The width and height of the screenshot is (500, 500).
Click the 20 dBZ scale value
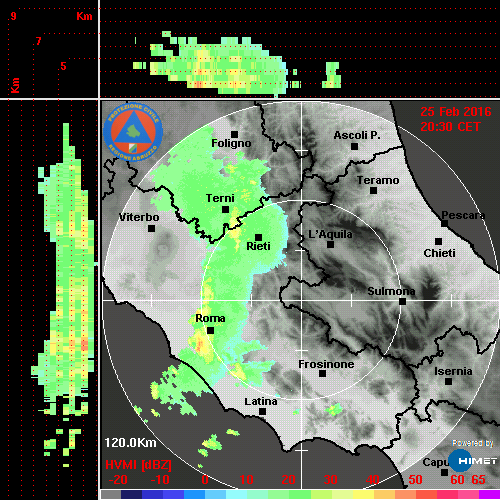click(289, 480)
